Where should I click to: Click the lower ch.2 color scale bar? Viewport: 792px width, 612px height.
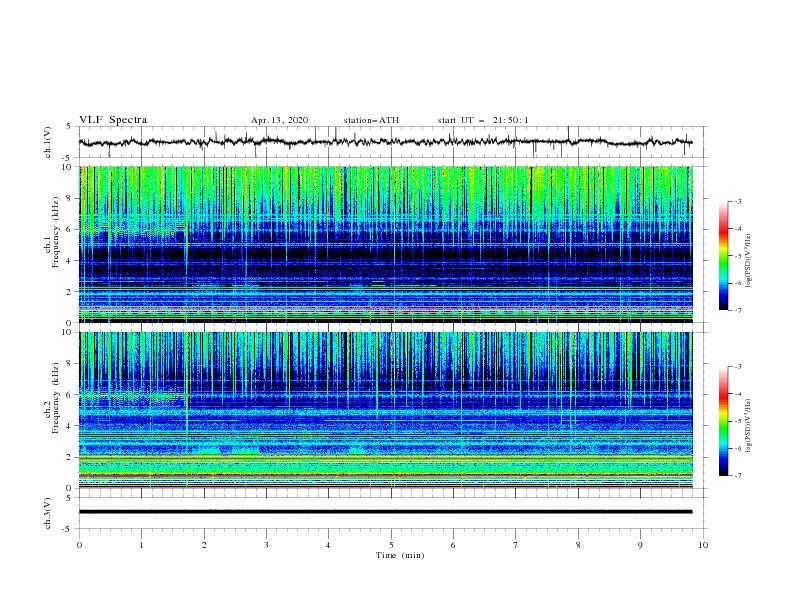[x=723, y=421]
